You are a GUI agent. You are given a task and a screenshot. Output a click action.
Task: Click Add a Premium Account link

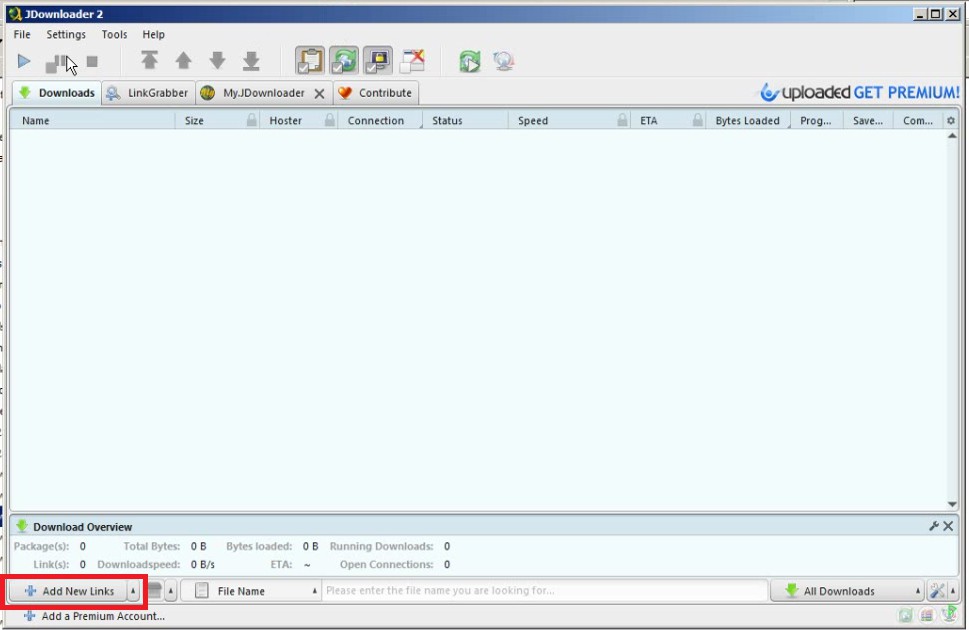pyautogui.click(x=95, y=616)
